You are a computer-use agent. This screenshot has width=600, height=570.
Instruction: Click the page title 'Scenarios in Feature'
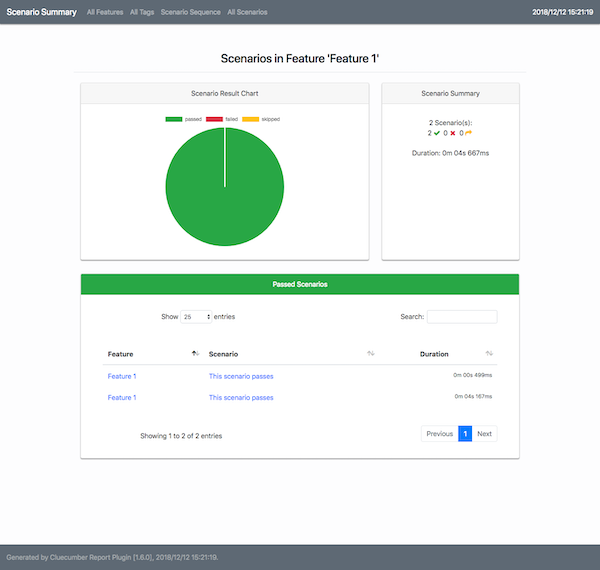coord(300,59)
